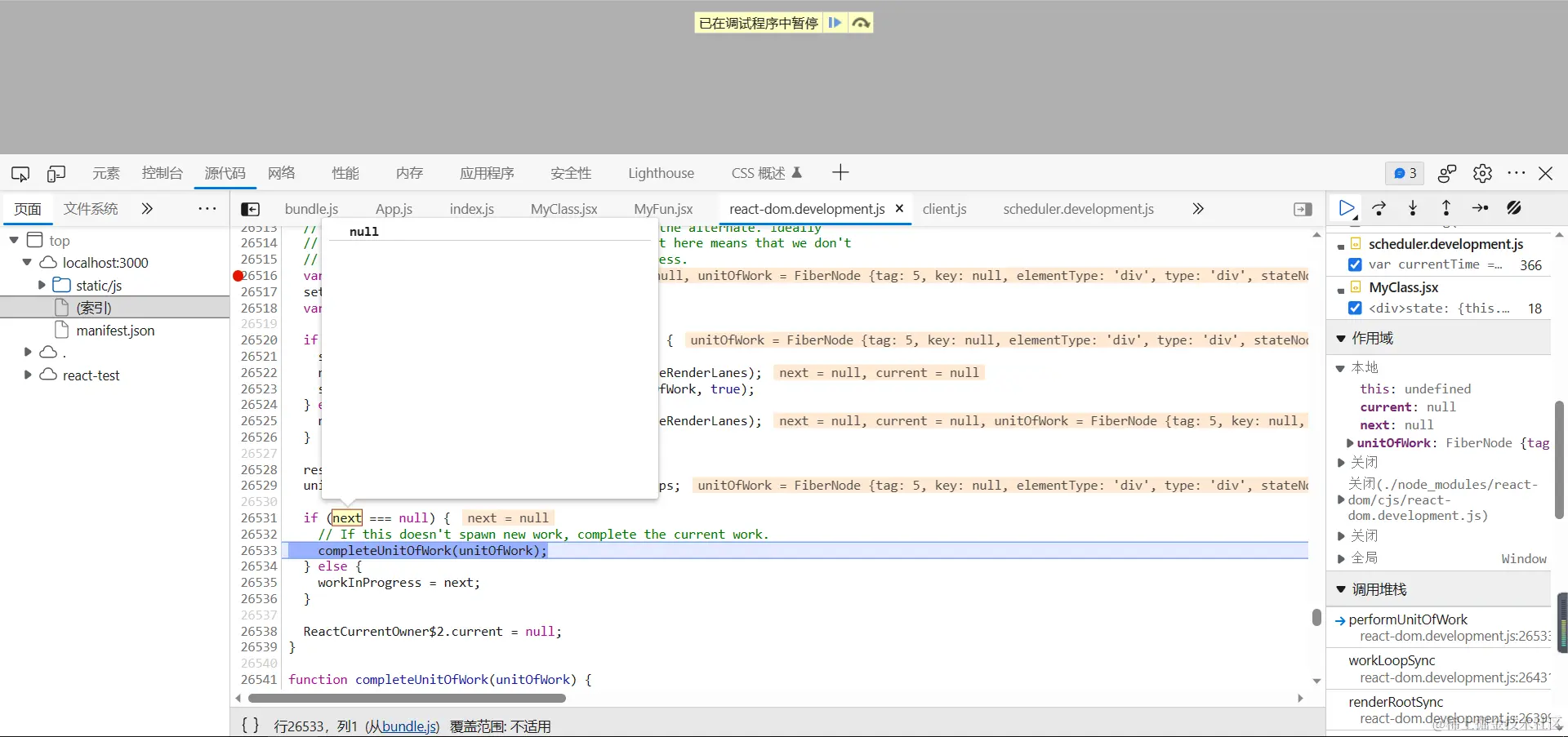Toggle the debugger sidebar pane icon
The width and height of the screenshot is (1568, 737).
(x=1303, y=209)
